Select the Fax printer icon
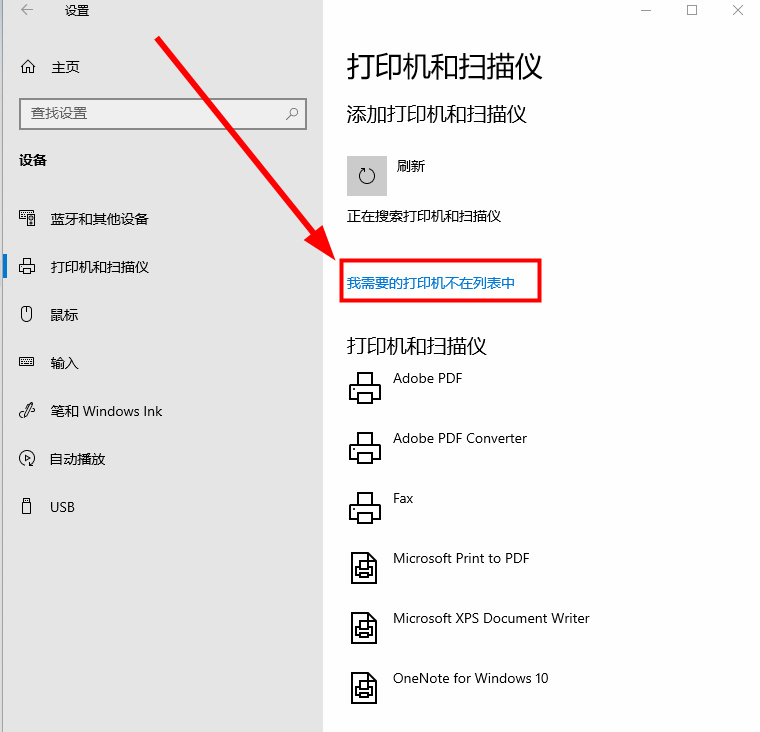This screenshot has height=732, width=760. (x=365, y=508)
